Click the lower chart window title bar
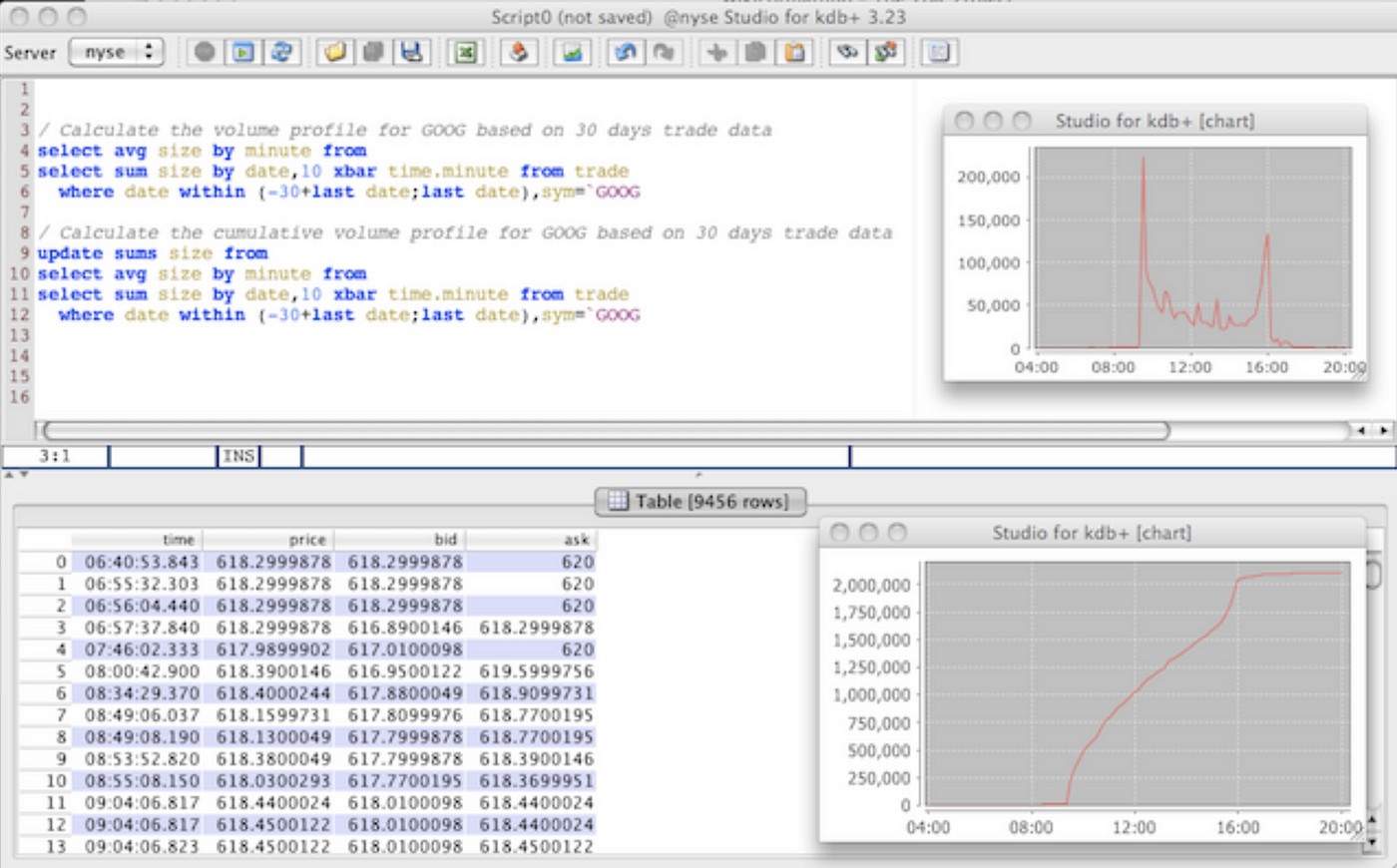The height and width of the screenshot is (868, 1397). 1091,533
